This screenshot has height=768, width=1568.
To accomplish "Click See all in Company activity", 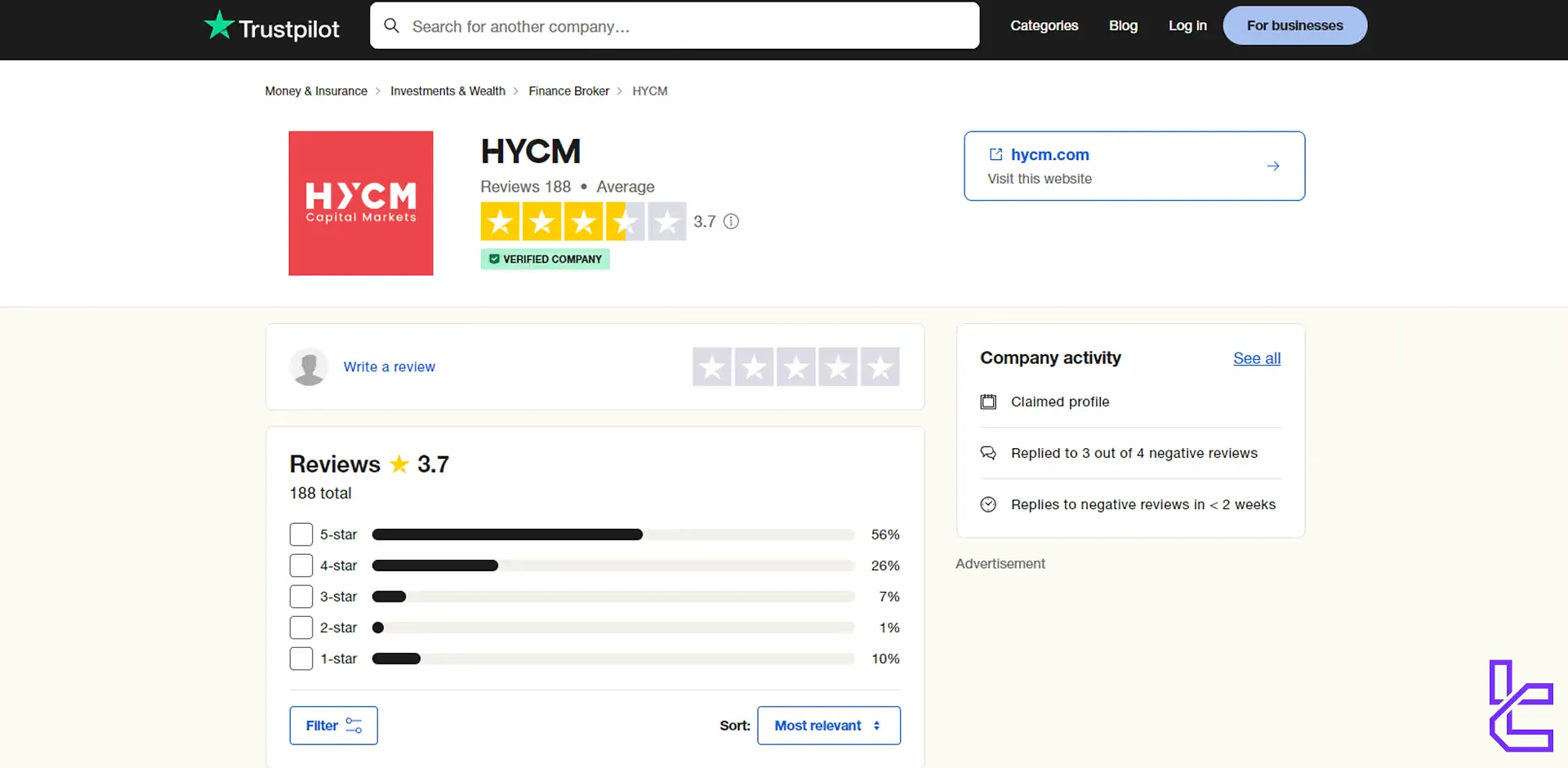I will click(x=1257, y=358).
